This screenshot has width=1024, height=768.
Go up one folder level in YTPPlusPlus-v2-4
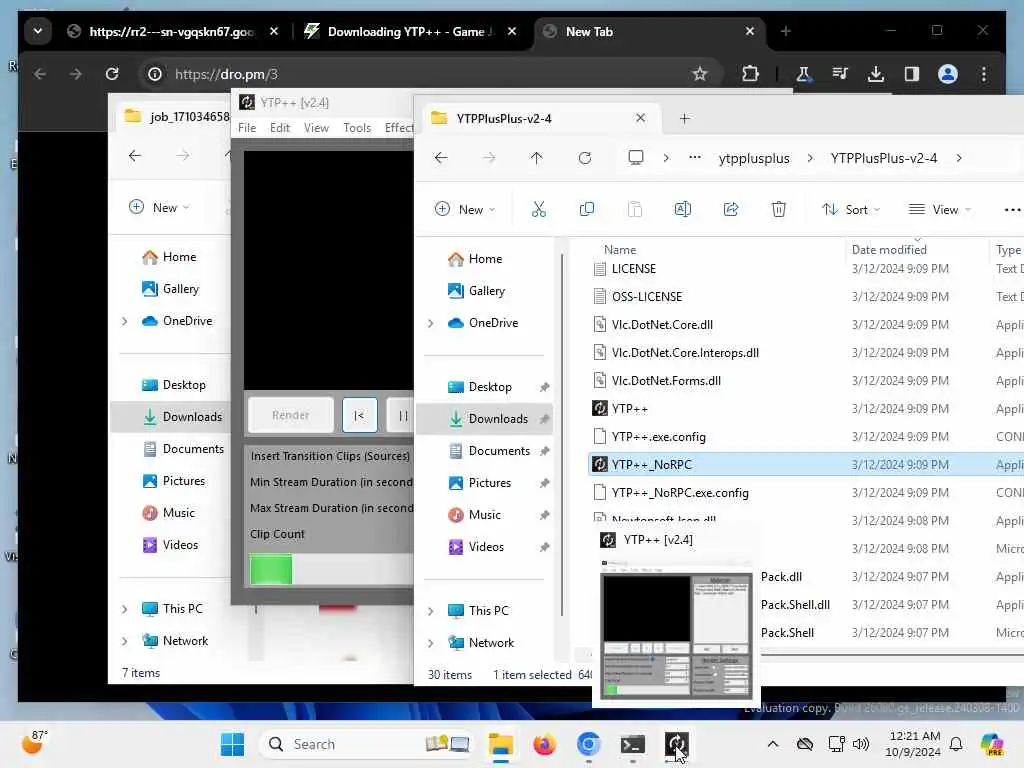(x=536, y=157)
